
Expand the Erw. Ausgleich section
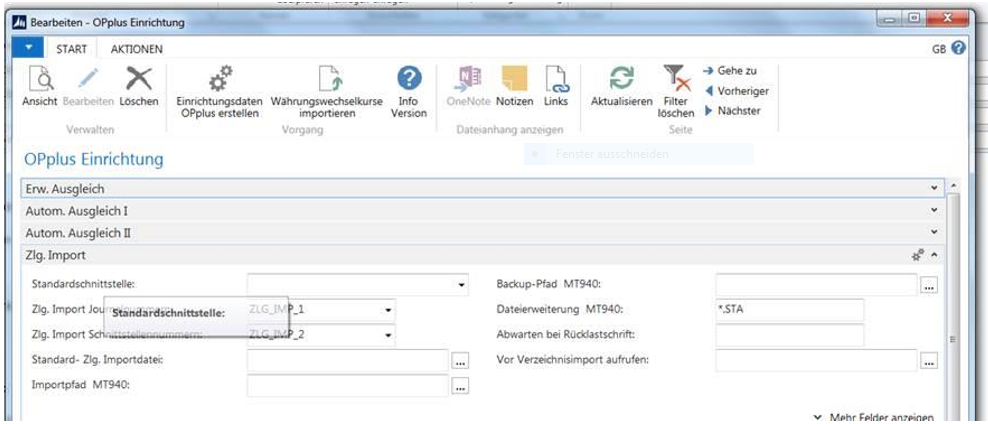(x=483, y=188)
